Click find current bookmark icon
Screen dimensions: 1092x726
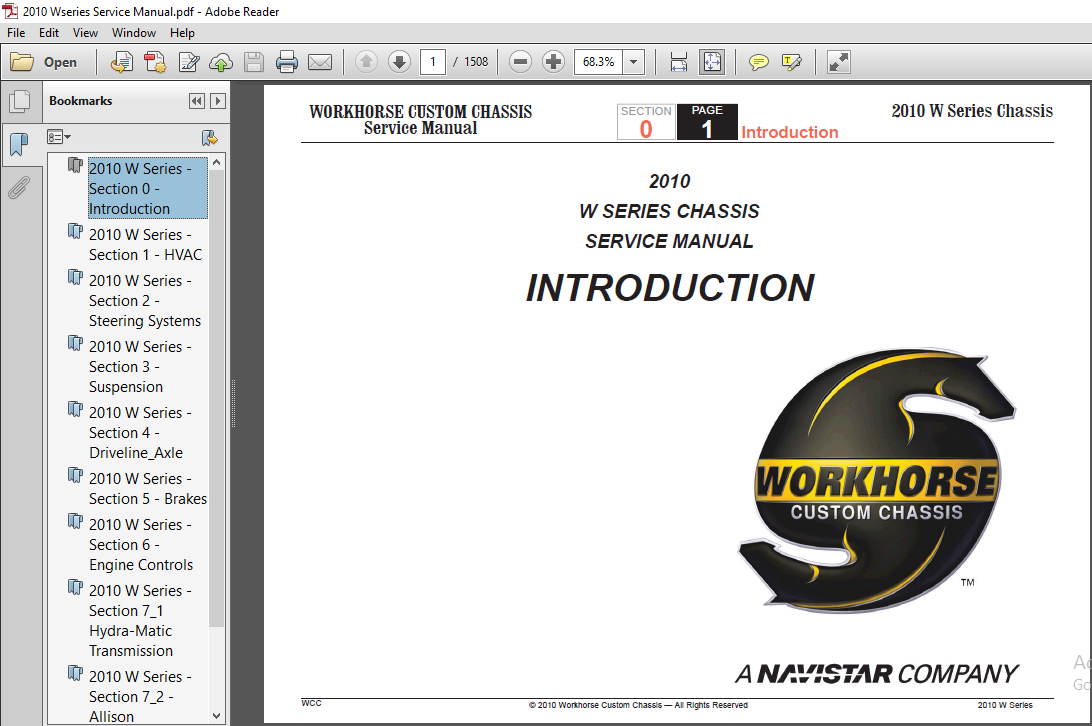pos(209,137)
